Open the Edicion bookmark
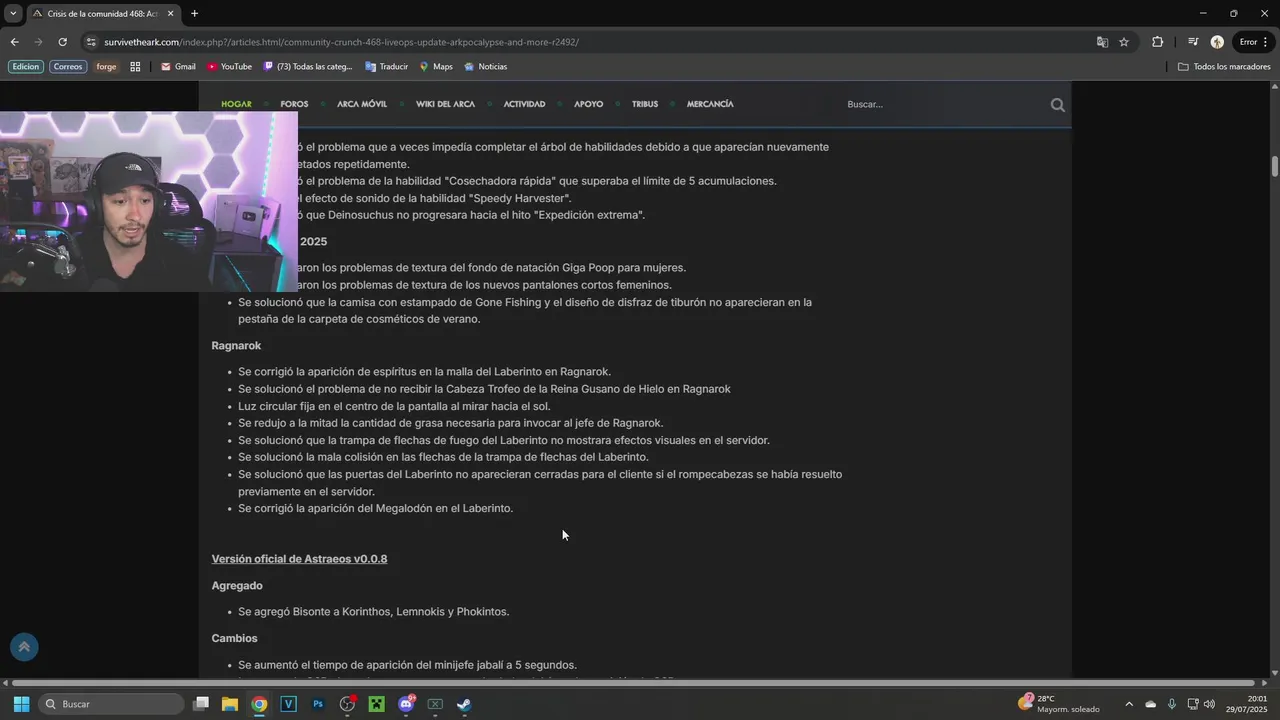Viewport: 1280px width, 720px height. 26,67
